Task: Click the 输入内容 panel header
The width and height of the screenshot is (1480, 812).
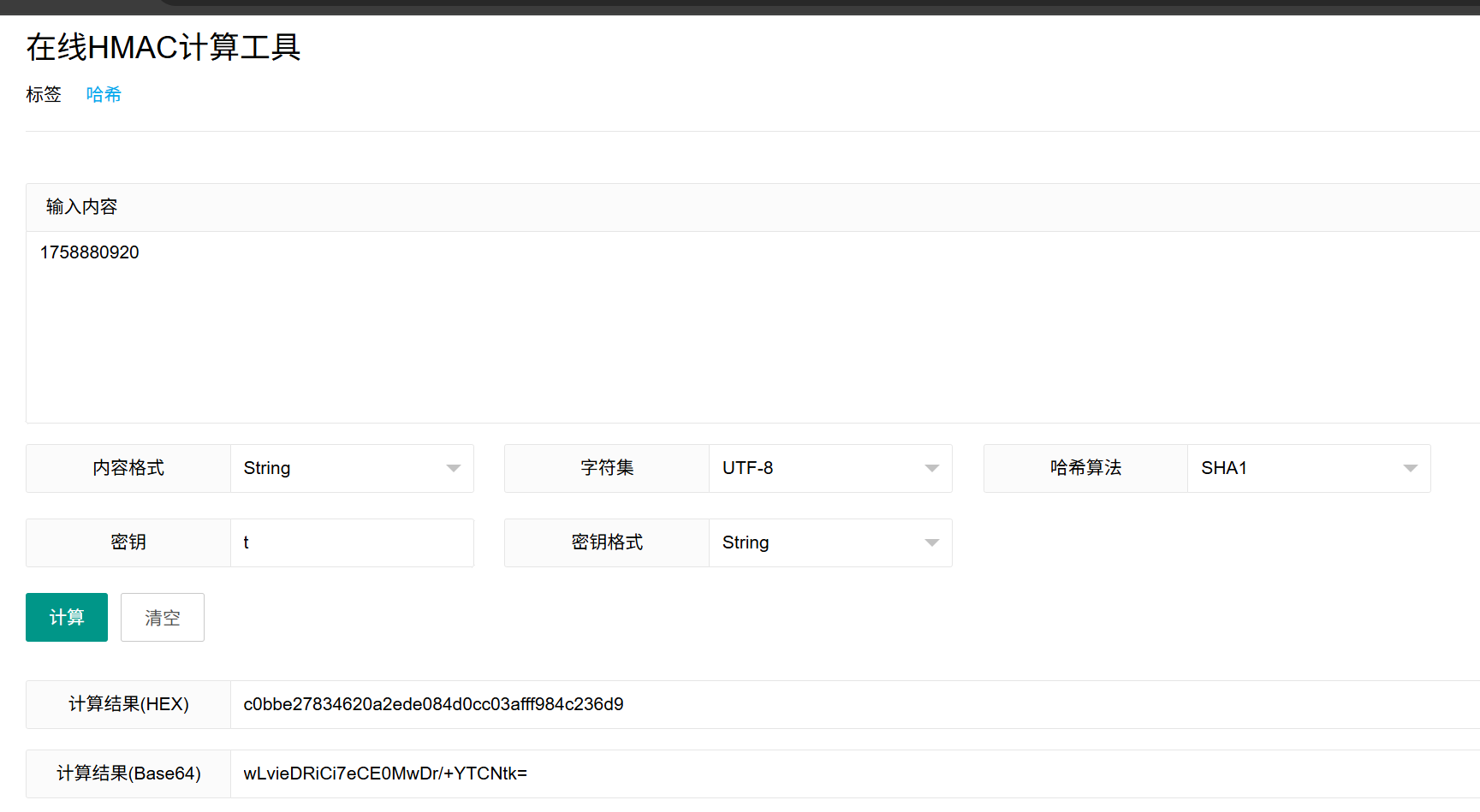Action: click(81, 207)
